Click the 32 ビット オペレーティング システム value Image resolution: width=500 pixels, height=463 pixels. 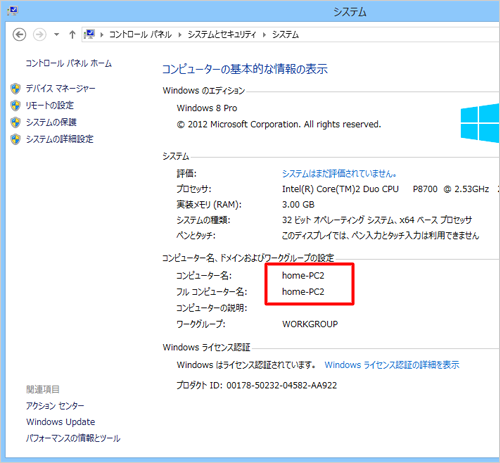tap(377, 220)
